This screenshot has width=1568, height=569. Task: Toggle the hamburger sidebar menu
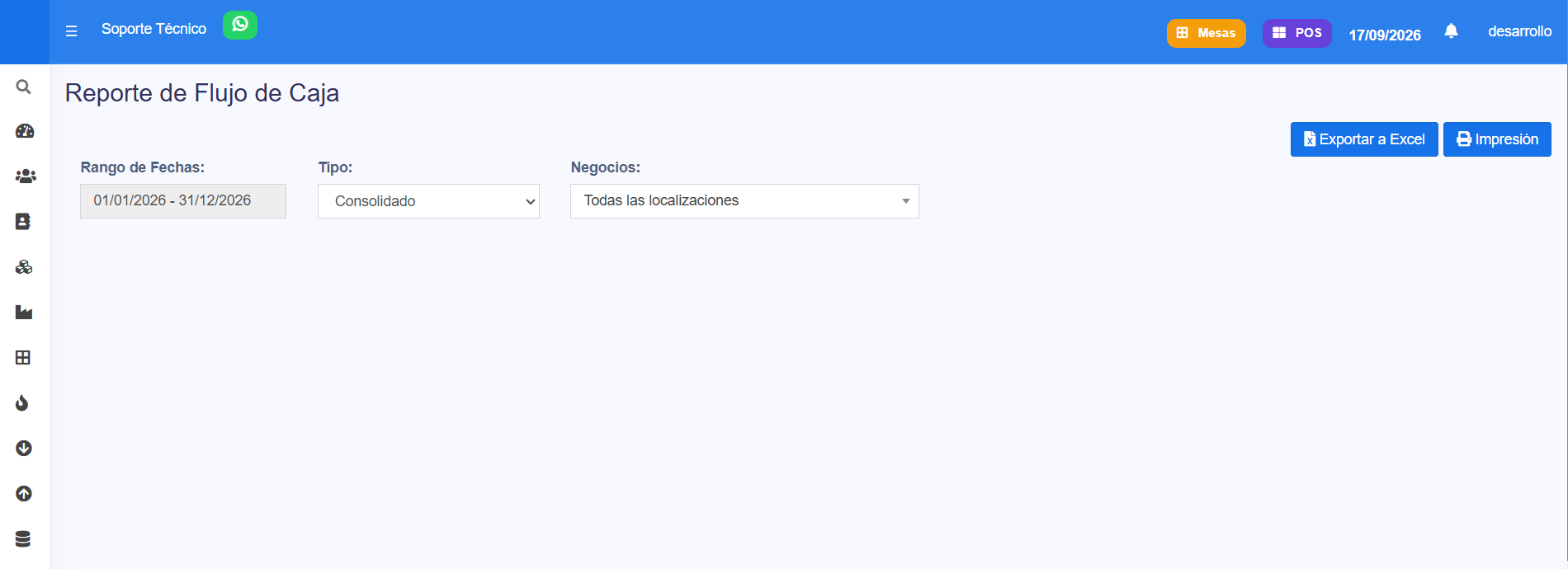point(72,31)
